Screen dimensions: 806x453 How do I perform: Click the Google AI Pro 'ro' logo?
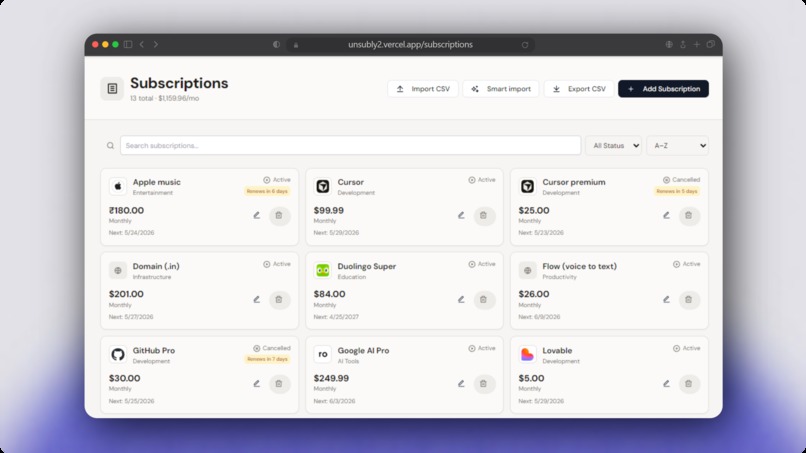tap(323, 354)
